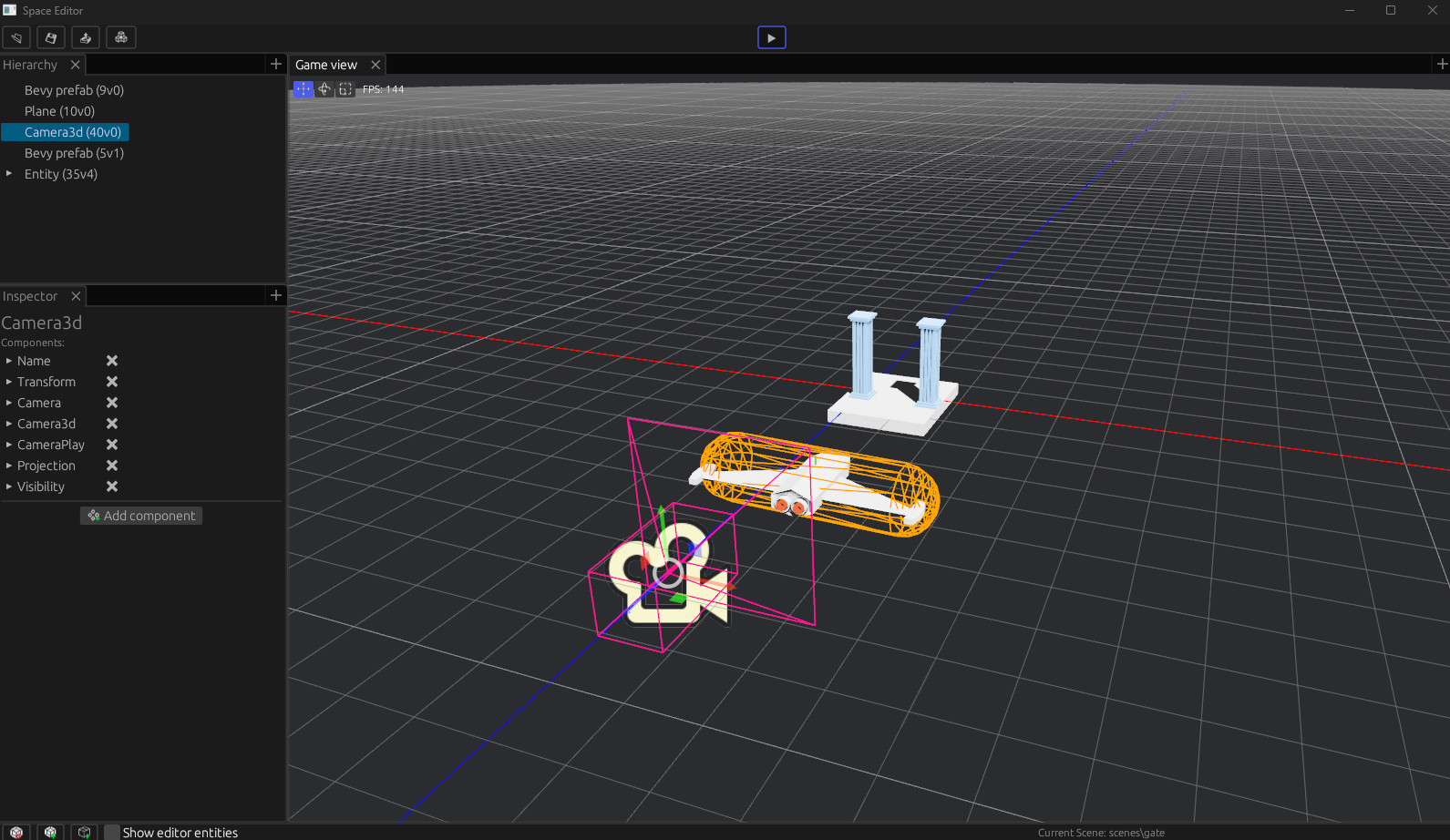Select the rotate gizmo tool
The image size is (1450, 840).
324,89
